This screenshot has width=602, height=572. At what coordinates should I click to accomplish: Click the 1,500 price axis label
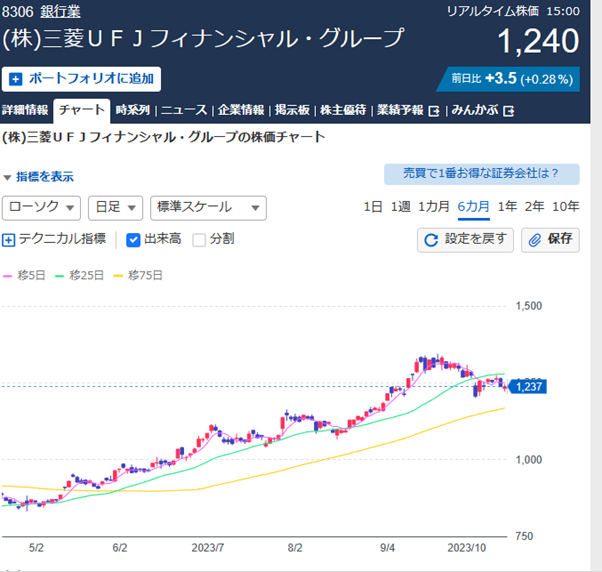click(x=529, y=306)
